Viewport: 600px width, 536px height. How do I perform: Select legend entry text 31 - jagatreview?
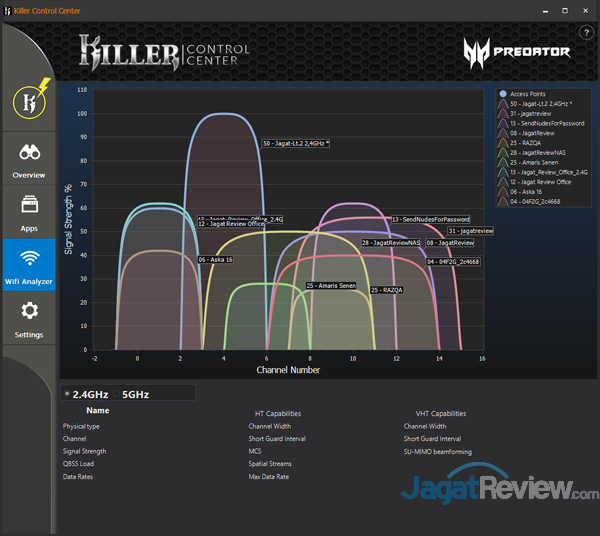click(x=530, y=114)
